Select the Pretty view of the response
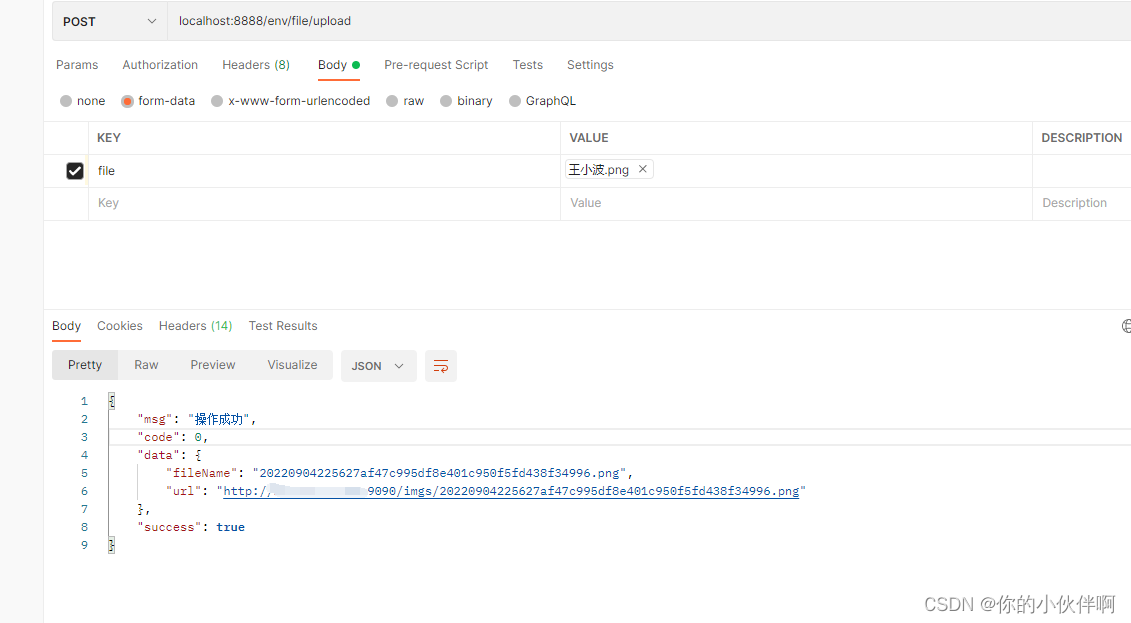 (84, 365)
